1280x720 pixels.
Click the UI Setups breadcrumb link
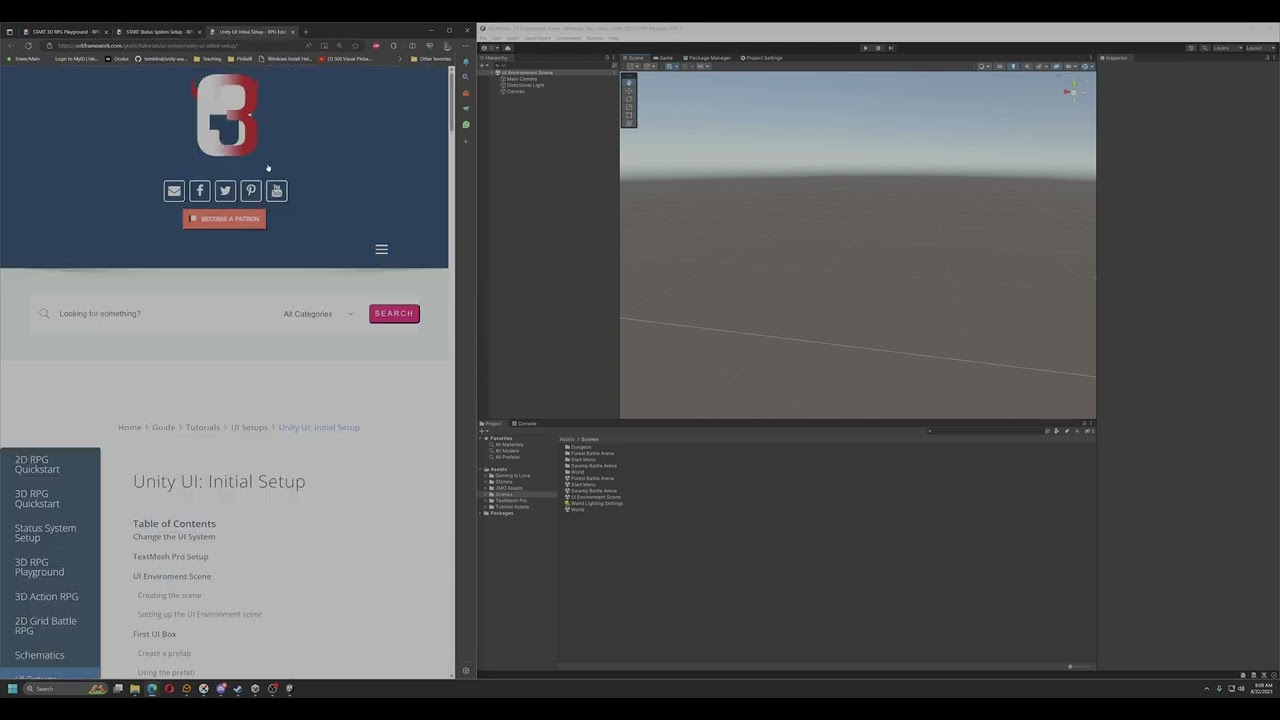point(249,428)
